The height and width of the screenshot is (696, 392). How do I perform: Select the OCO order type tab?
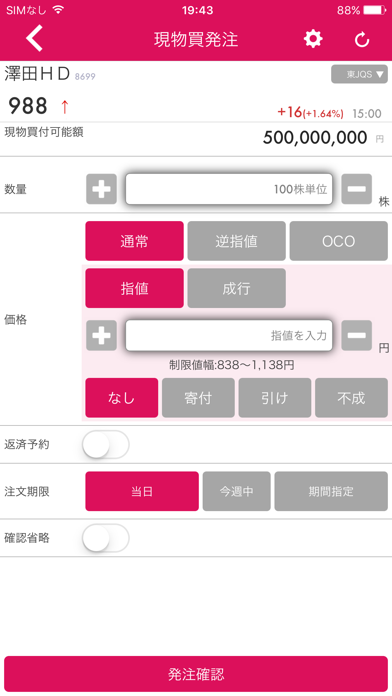tap(338, 241)
